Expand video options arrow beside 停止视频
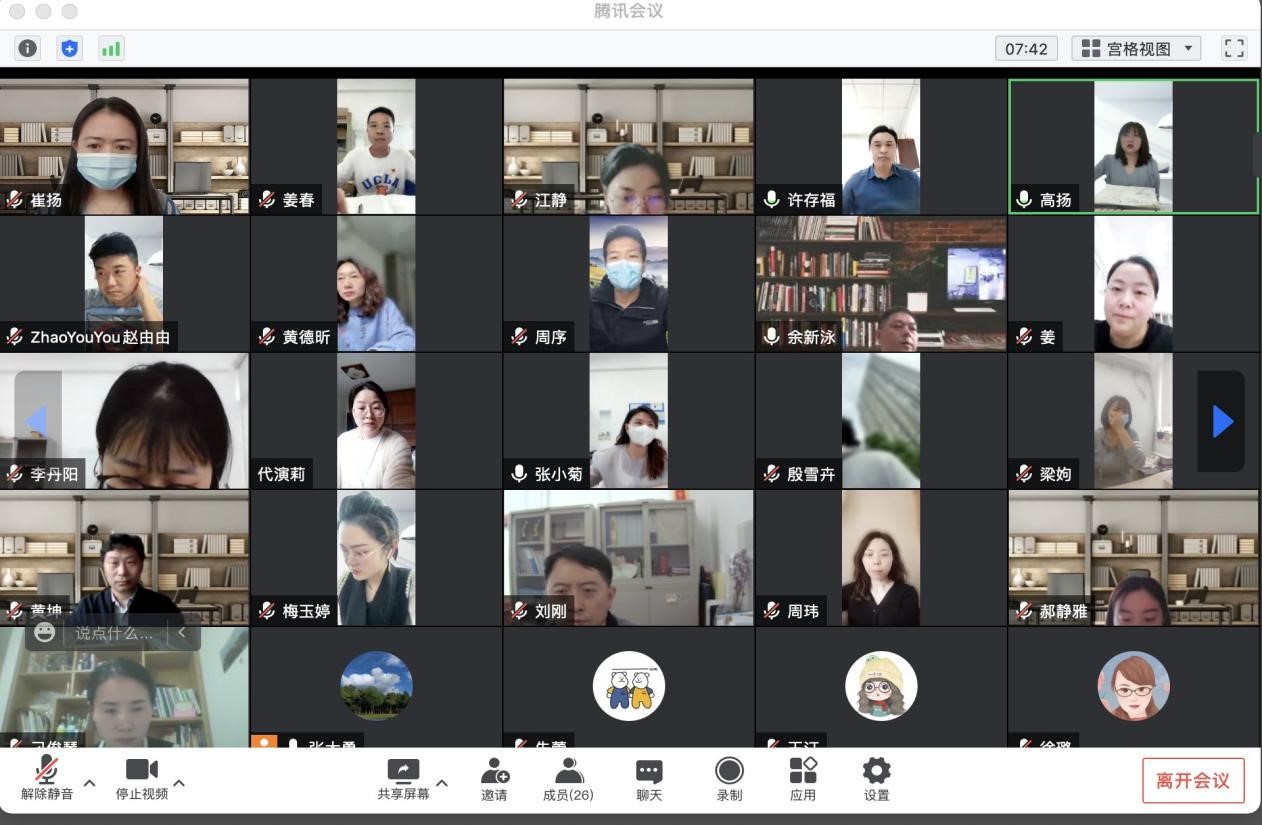 (180, 782)
